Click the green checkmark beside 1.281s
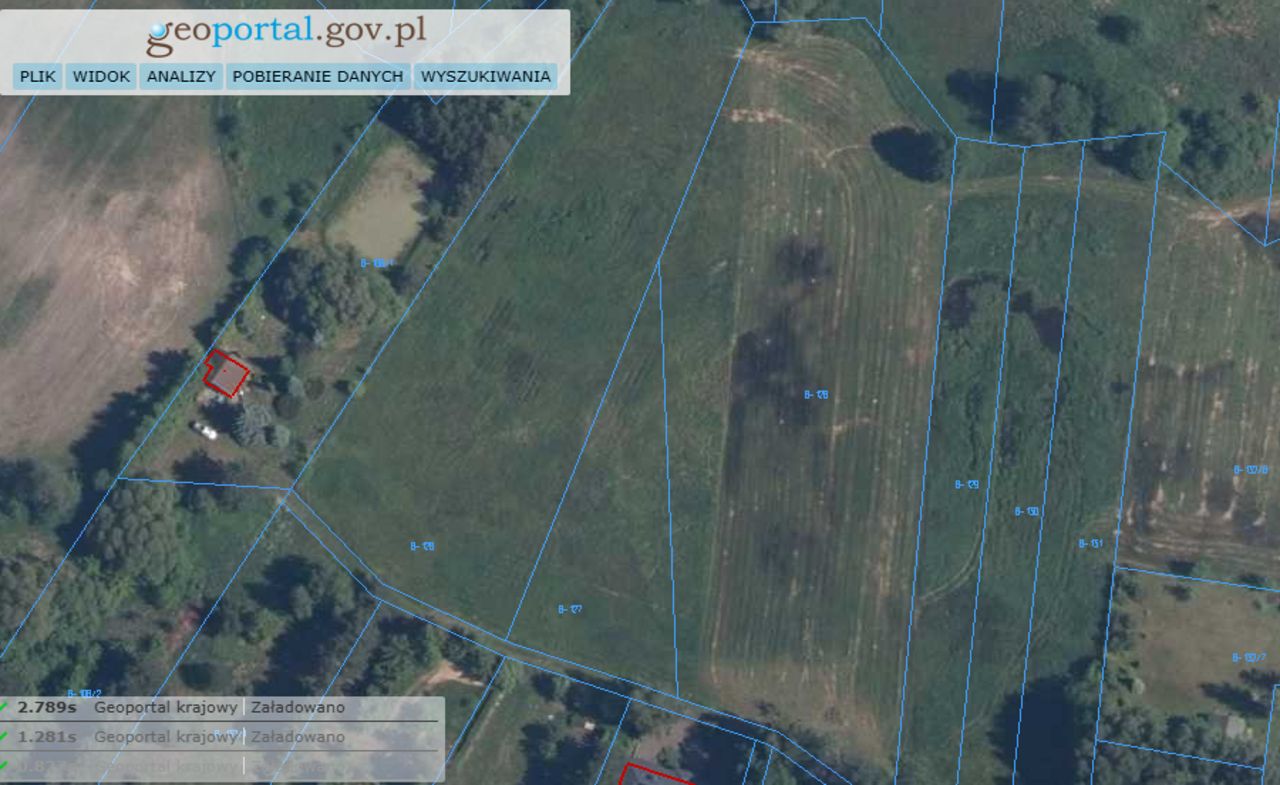 click(5, 737)
